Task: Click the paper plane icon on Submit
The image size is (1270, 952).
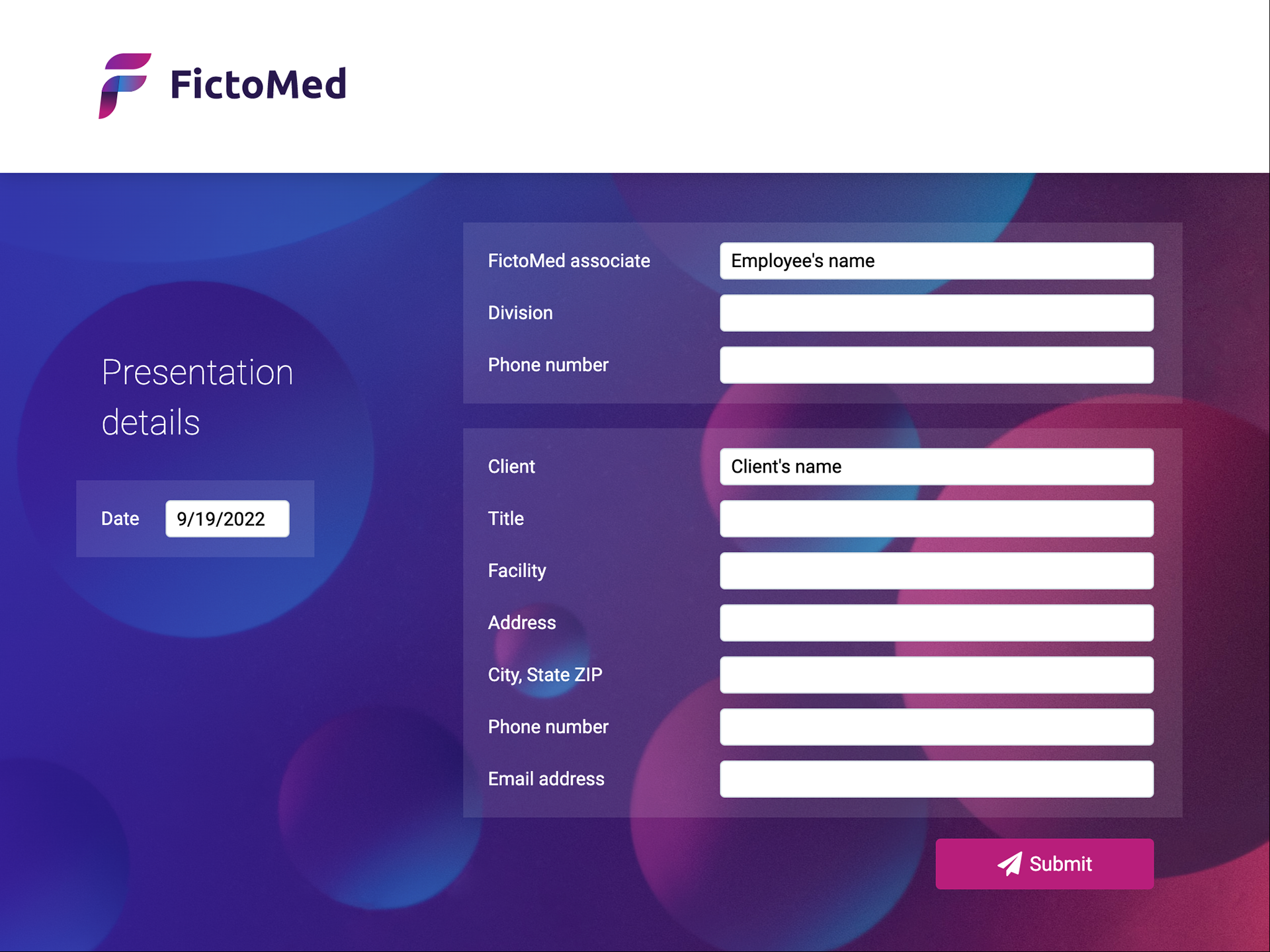Action: coord(1009,863)
